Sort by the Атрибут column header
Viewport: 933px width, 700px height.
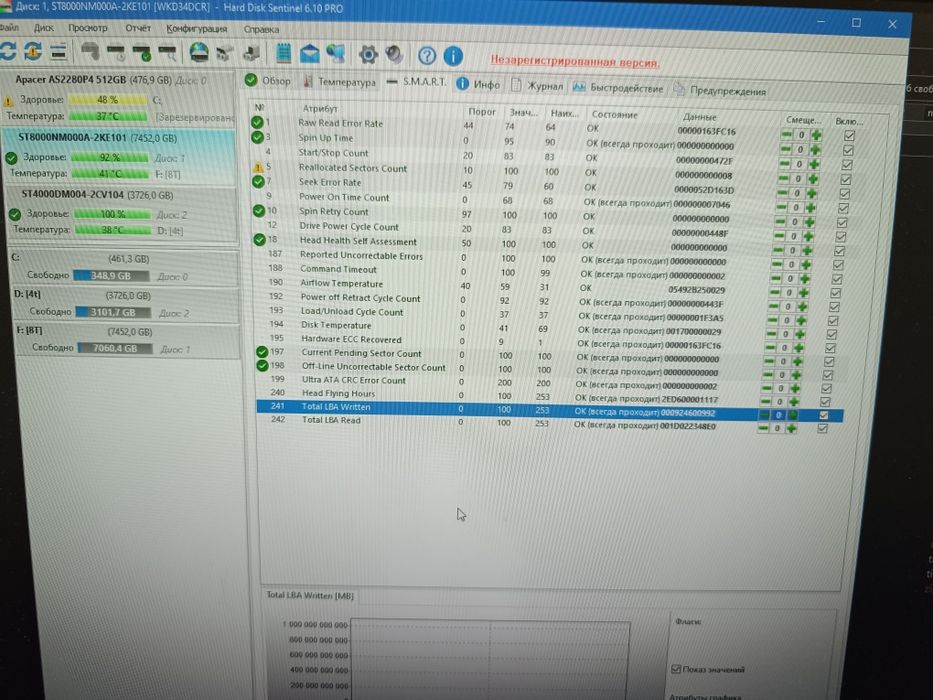point(320,108)
